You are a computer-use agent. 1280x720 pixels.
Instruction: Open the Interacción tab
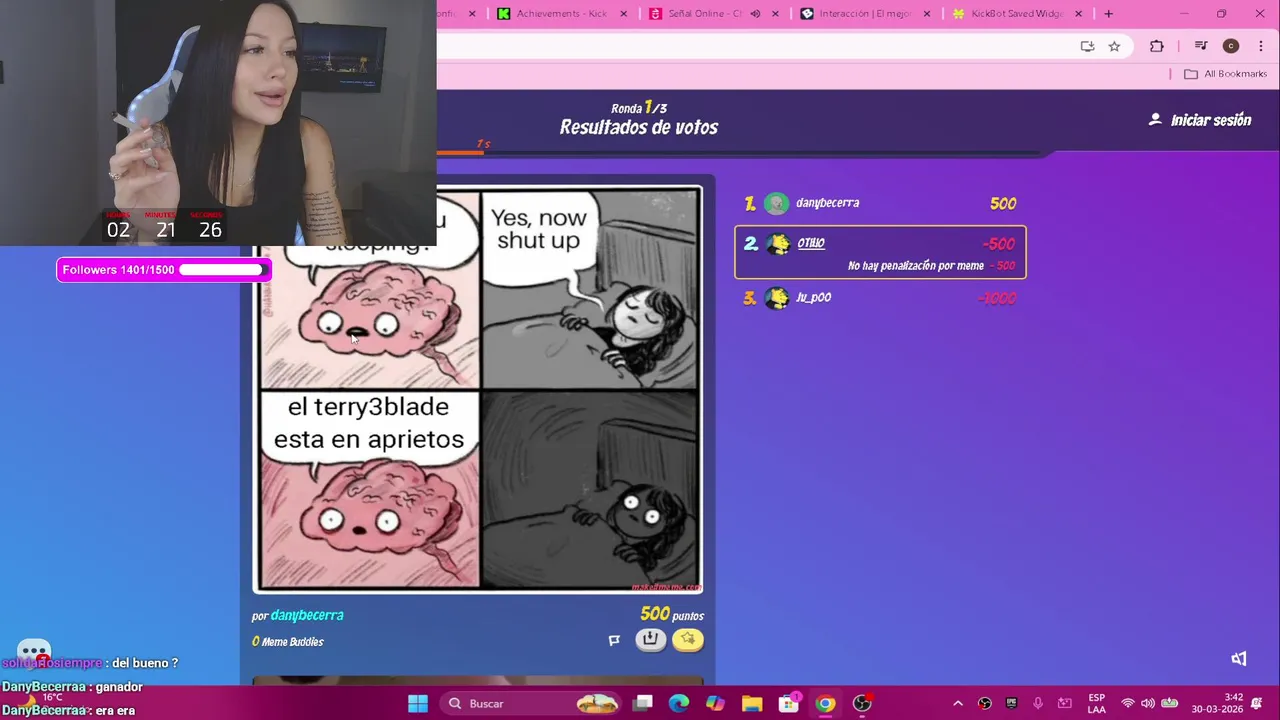864,14
